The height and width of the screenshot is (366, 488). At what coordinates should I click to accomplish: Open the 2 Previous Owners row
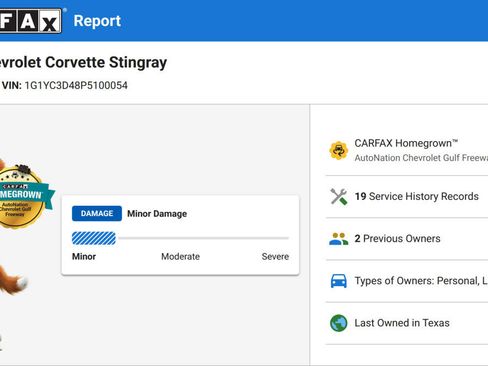(x=407, y=239)
